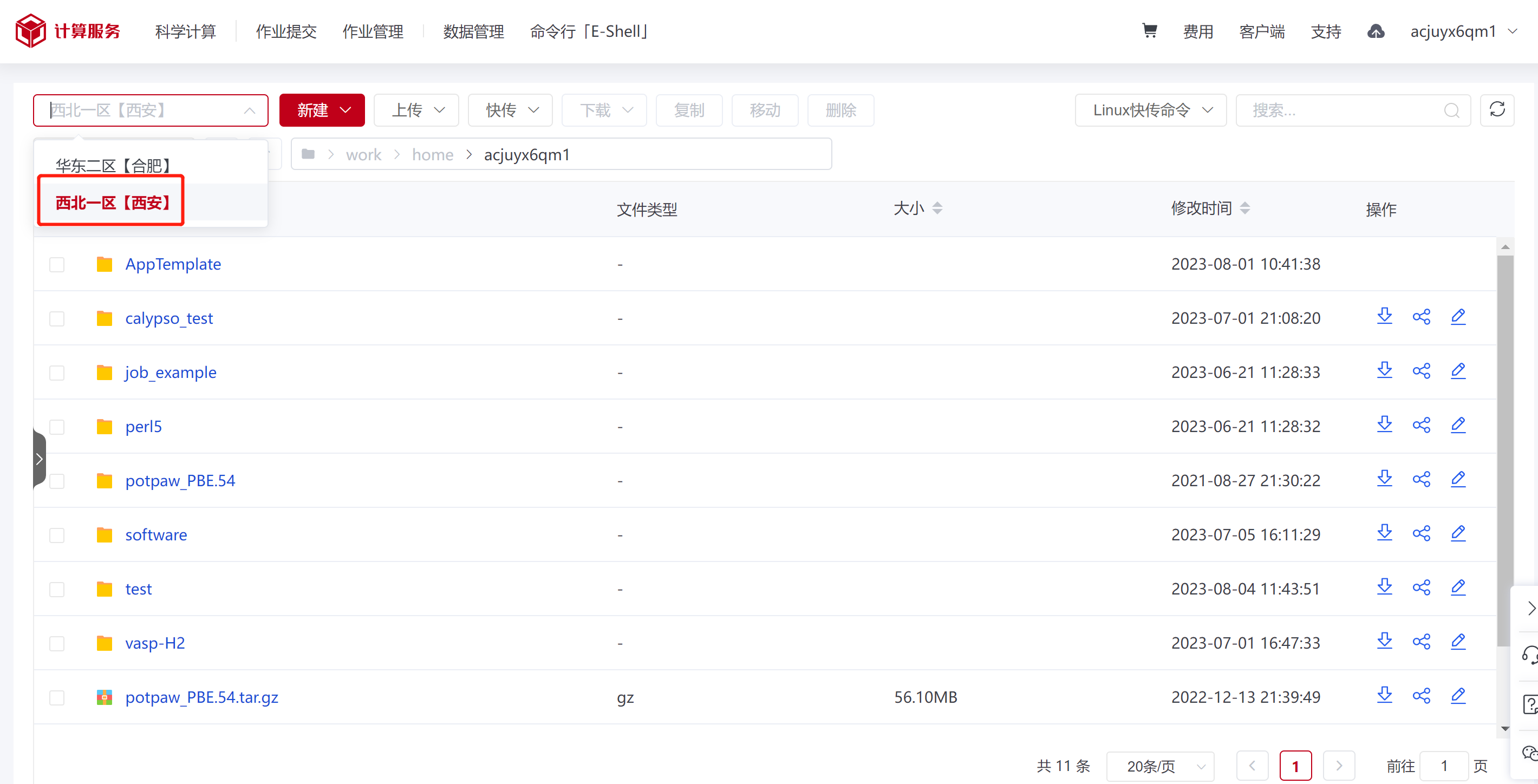
Task: Open the 上传 dropdown
Action: click(x=416, y=110)
